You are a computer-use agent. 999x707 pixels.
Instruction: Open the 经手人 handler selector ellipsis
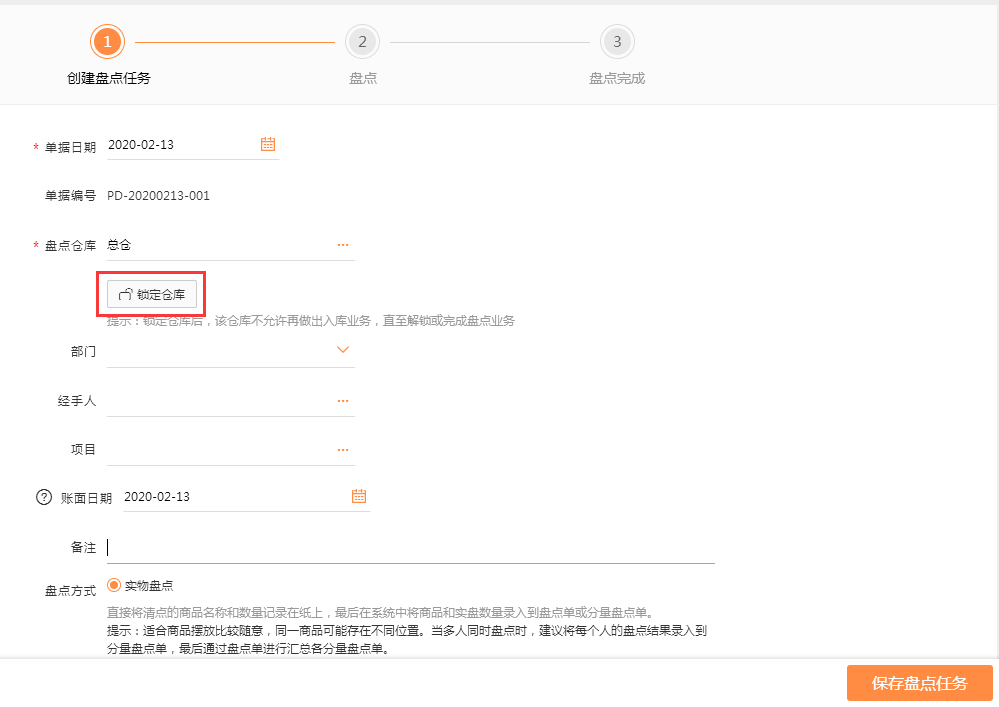343,399
